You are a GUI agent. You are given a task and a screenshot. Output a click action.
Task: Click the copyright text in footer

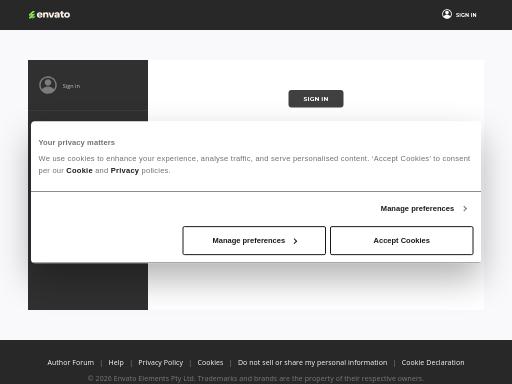click(x=256, y=379)
